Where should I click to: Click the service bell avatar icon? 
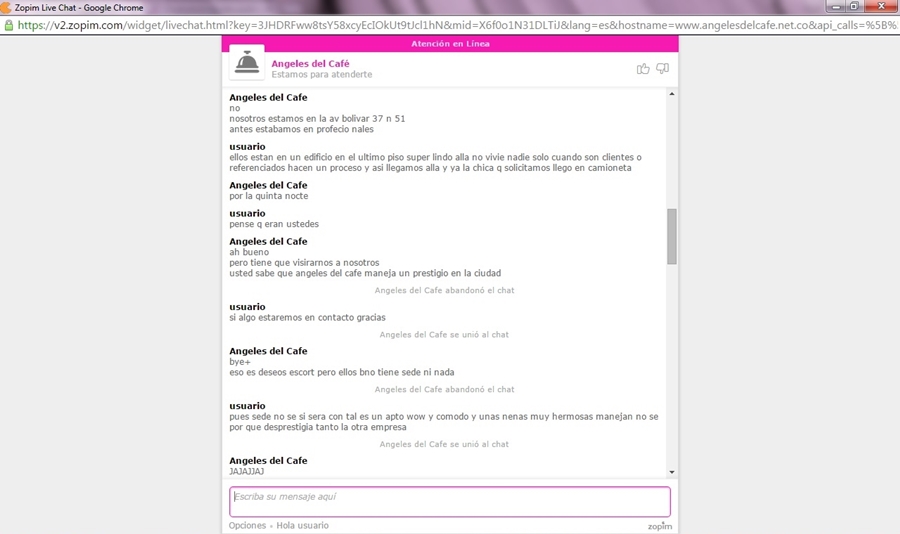pos(247,63)
